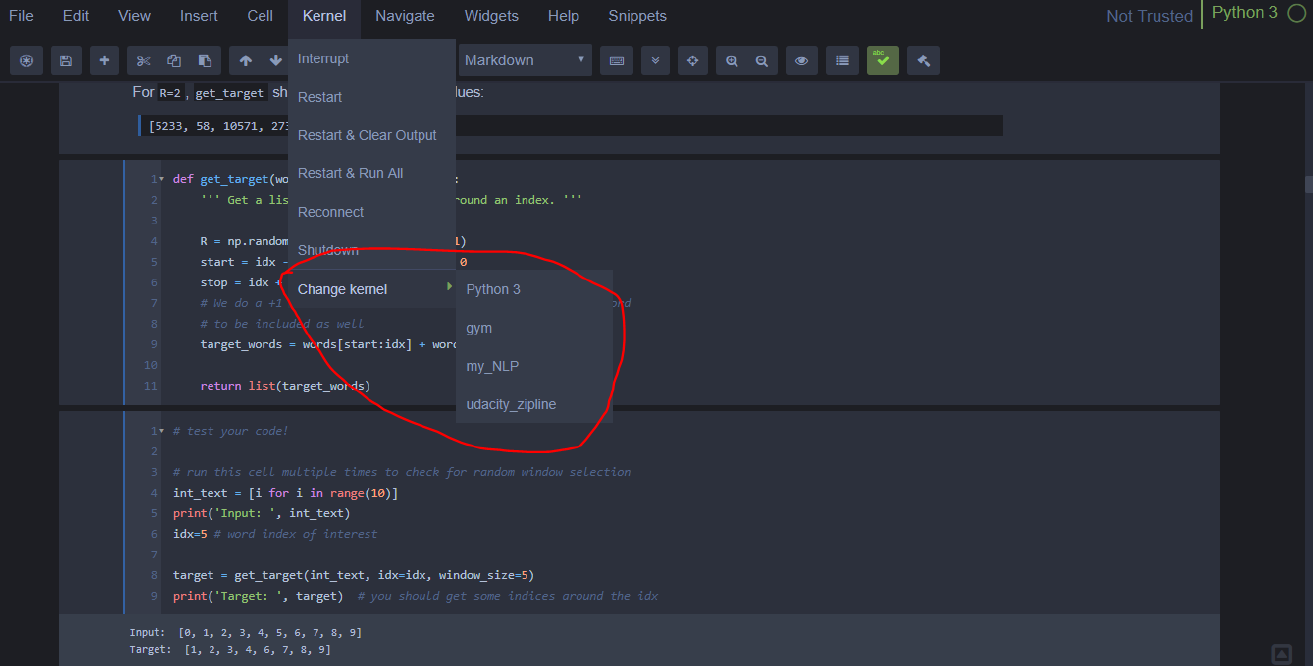Image resolution: width=1313 pixels, height=666 pixels.
Task: Click the 'int_text = [i for i in range(10)]' line
Action: tap(286, 493)
